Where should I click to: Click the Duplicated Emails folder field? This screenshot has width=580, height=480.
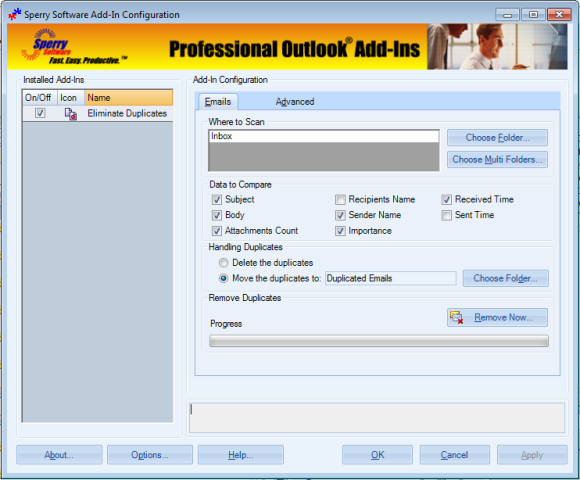tap(391, 278)
